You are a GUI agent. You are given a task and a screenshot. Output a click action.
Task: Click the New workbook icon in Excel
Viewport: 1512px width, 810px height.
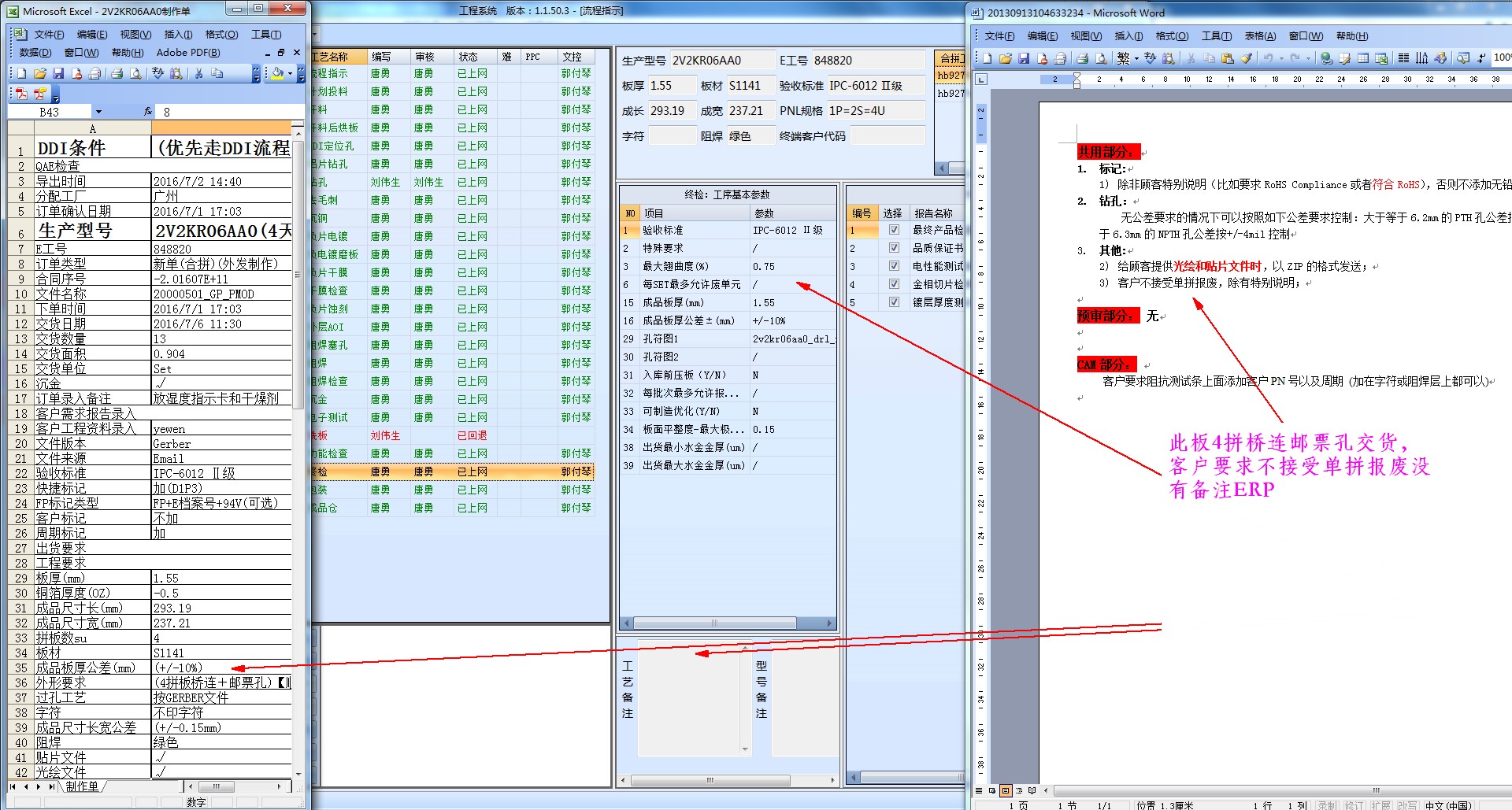tap(22, 73)
